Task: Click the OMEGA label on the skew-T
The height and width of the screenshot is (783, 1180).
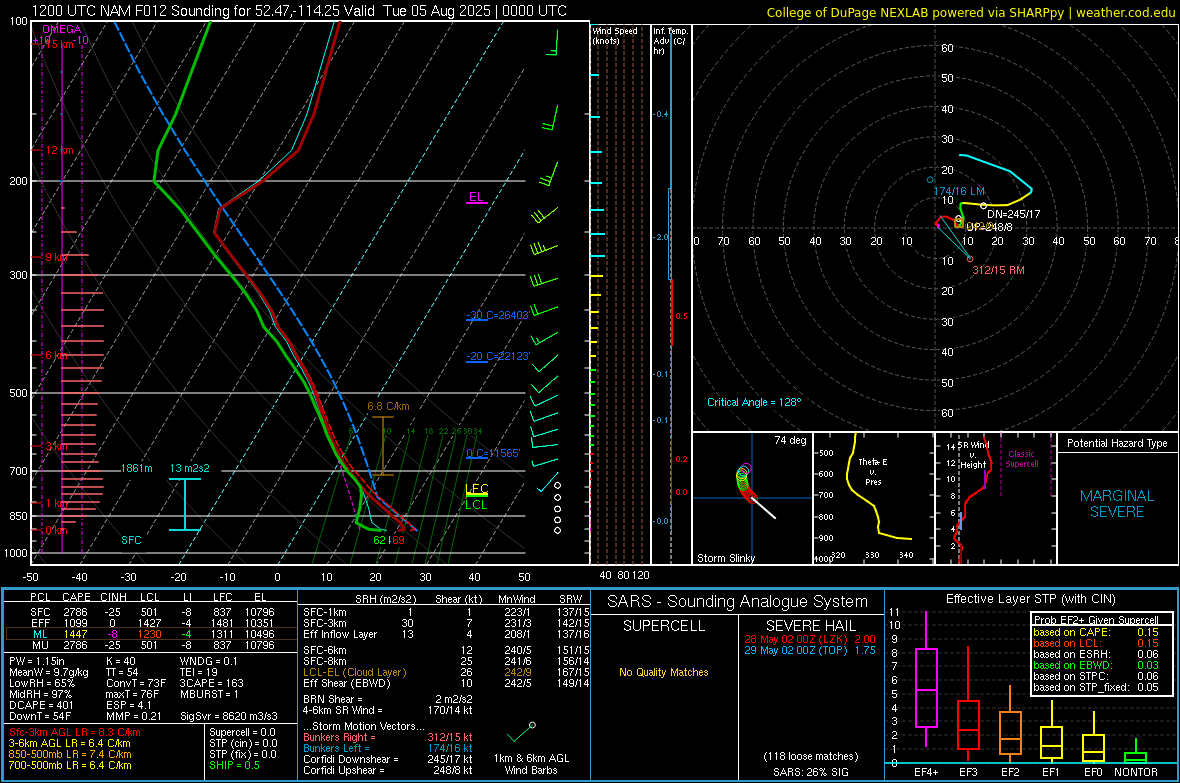Action: point(62,29)
